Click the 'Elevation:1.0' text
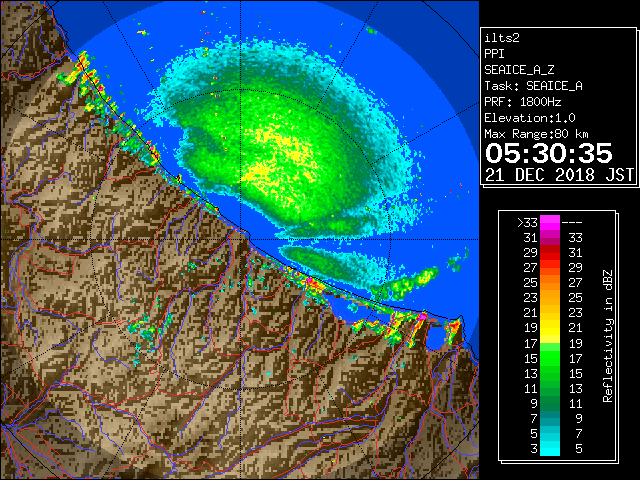The width and height of the screenshot is (640, 480). click(530, 118)
